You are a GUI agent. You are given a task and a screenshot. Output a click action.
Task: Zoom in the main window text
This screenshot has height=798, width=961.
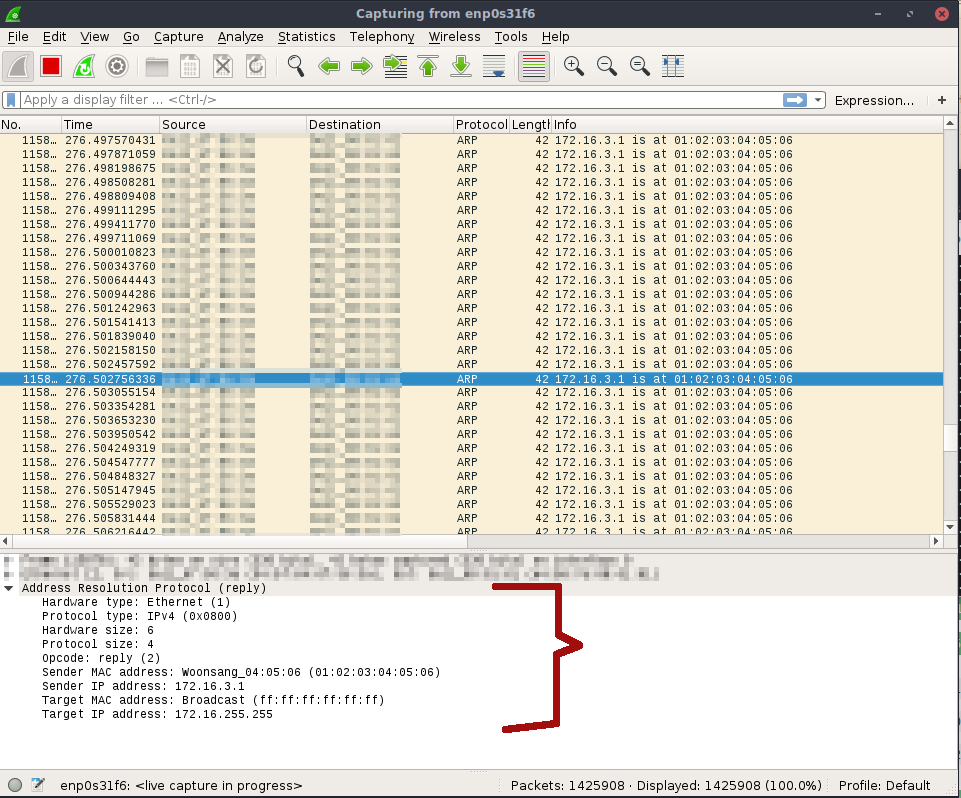click(574, 66)
